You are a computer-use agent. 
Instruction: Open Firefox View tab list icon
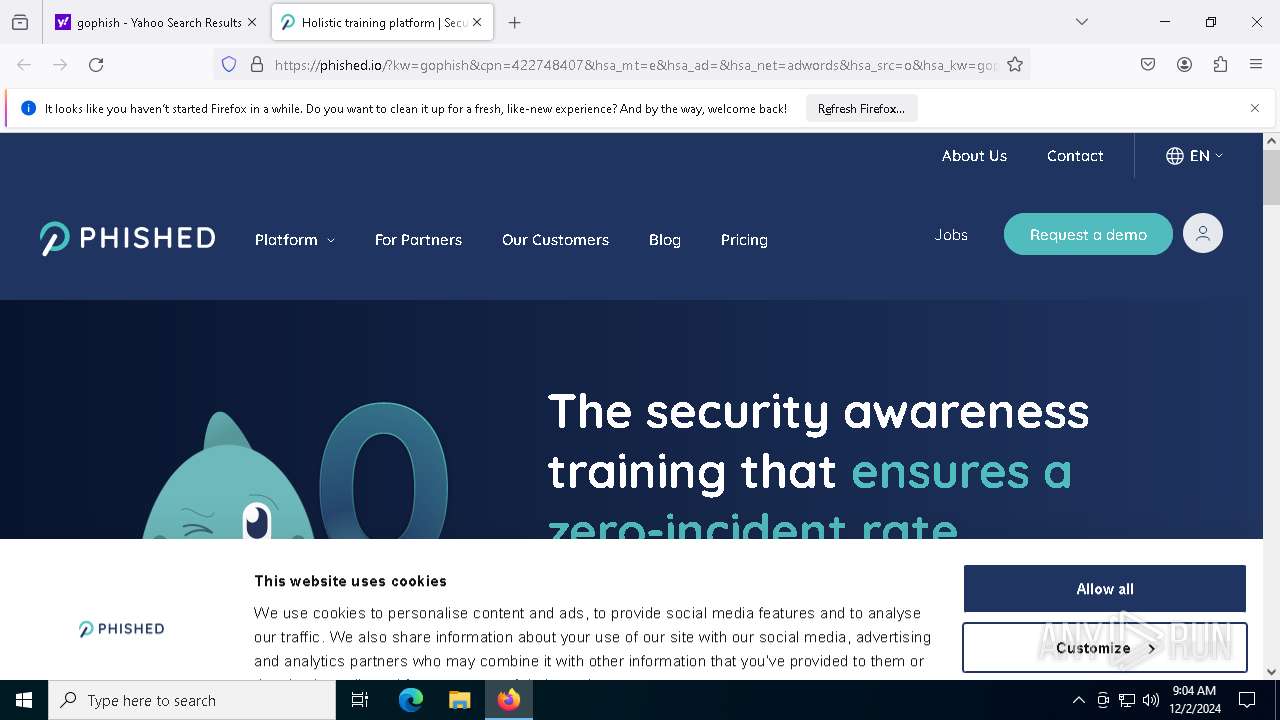20,22
